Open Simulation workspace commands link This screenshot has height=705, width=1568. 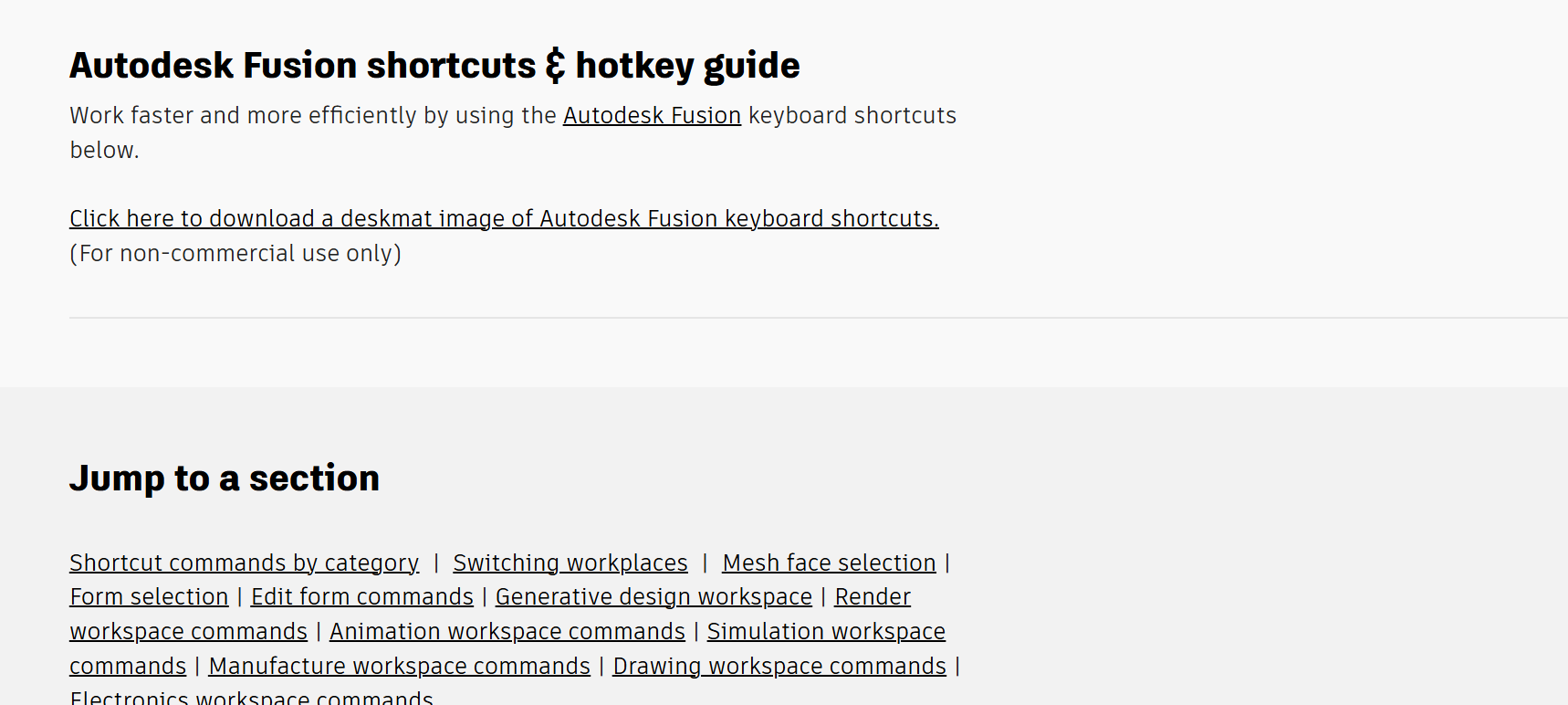(x=826, y=632)
